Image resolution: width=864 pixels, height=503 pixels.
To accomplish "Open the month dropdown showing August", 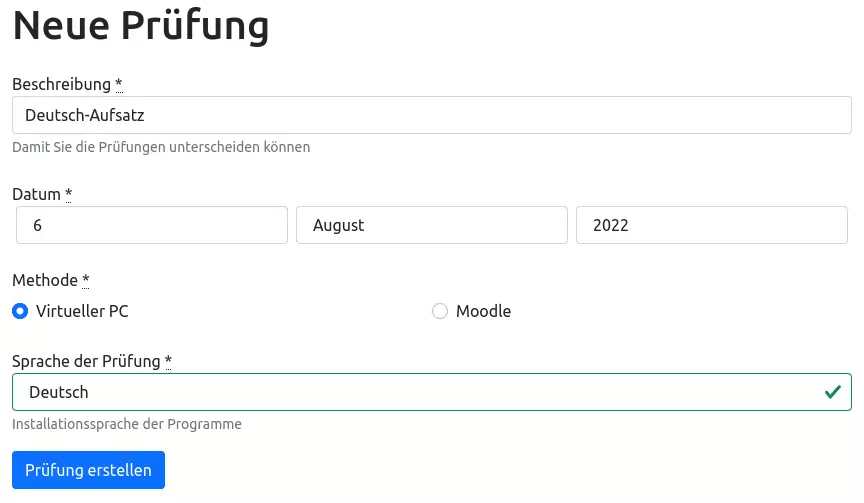I will pos(432,225).
